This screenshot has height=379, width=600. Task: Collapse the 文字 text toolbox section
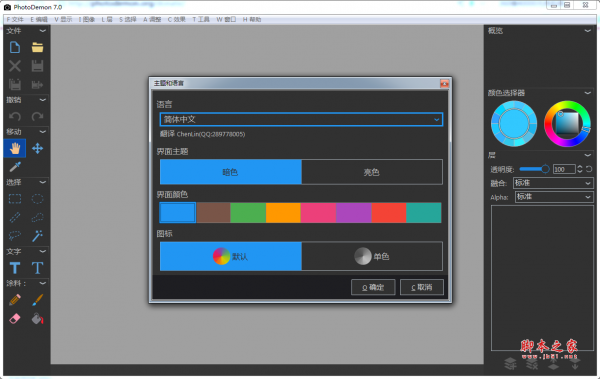click(42, 252)
